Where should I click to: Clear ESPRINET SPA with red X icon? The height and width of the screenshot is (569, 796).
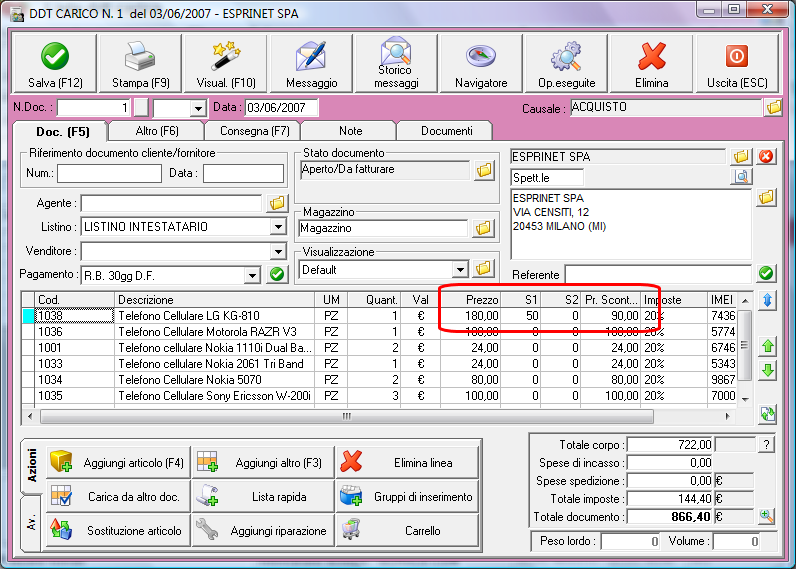tap(766, 156)
